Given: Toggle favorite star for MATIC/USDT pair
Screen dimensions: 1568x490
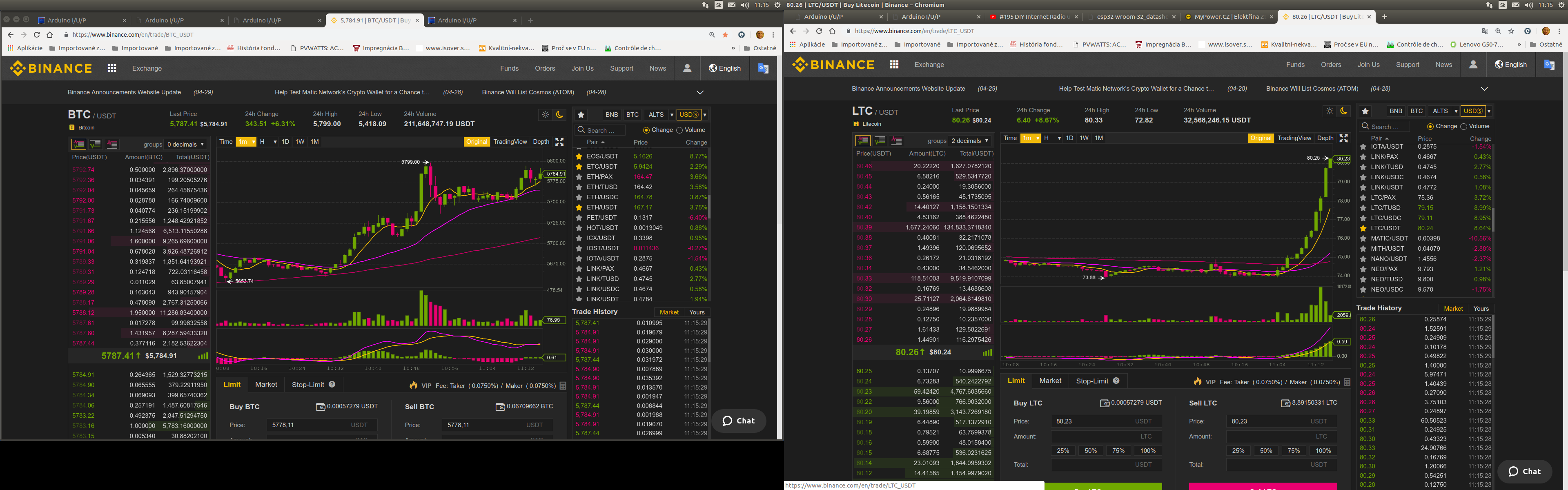Looking at the screenshot, I should (x=1363, y=238).
